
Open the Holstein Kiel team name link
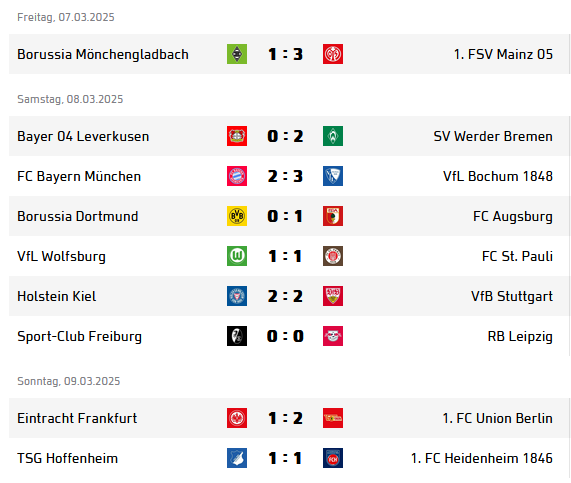(56, 296)
